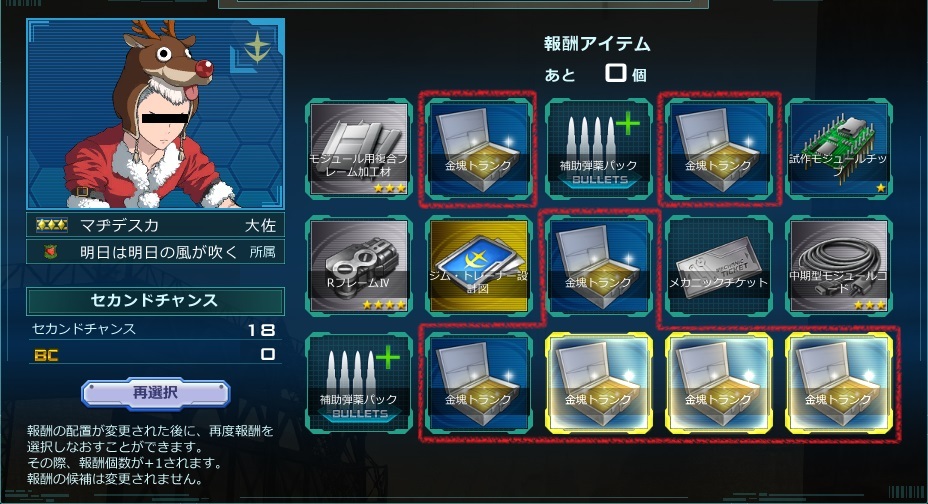The image size is (928, 504).
Task: Select the ジム・トレーナー設計図 gold tile
Action: pyautogui.click(x=479, y=266)
